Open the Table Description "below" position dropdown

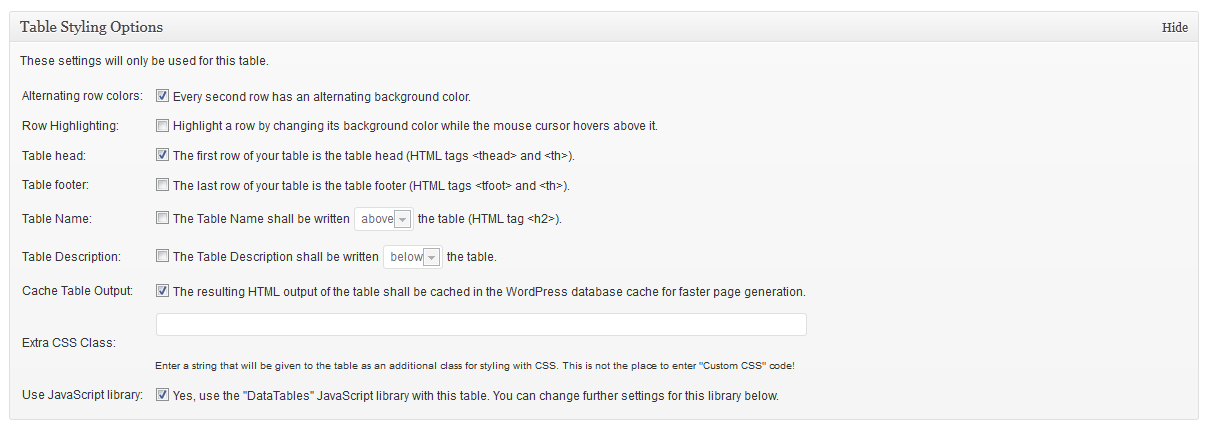point(413,257)
